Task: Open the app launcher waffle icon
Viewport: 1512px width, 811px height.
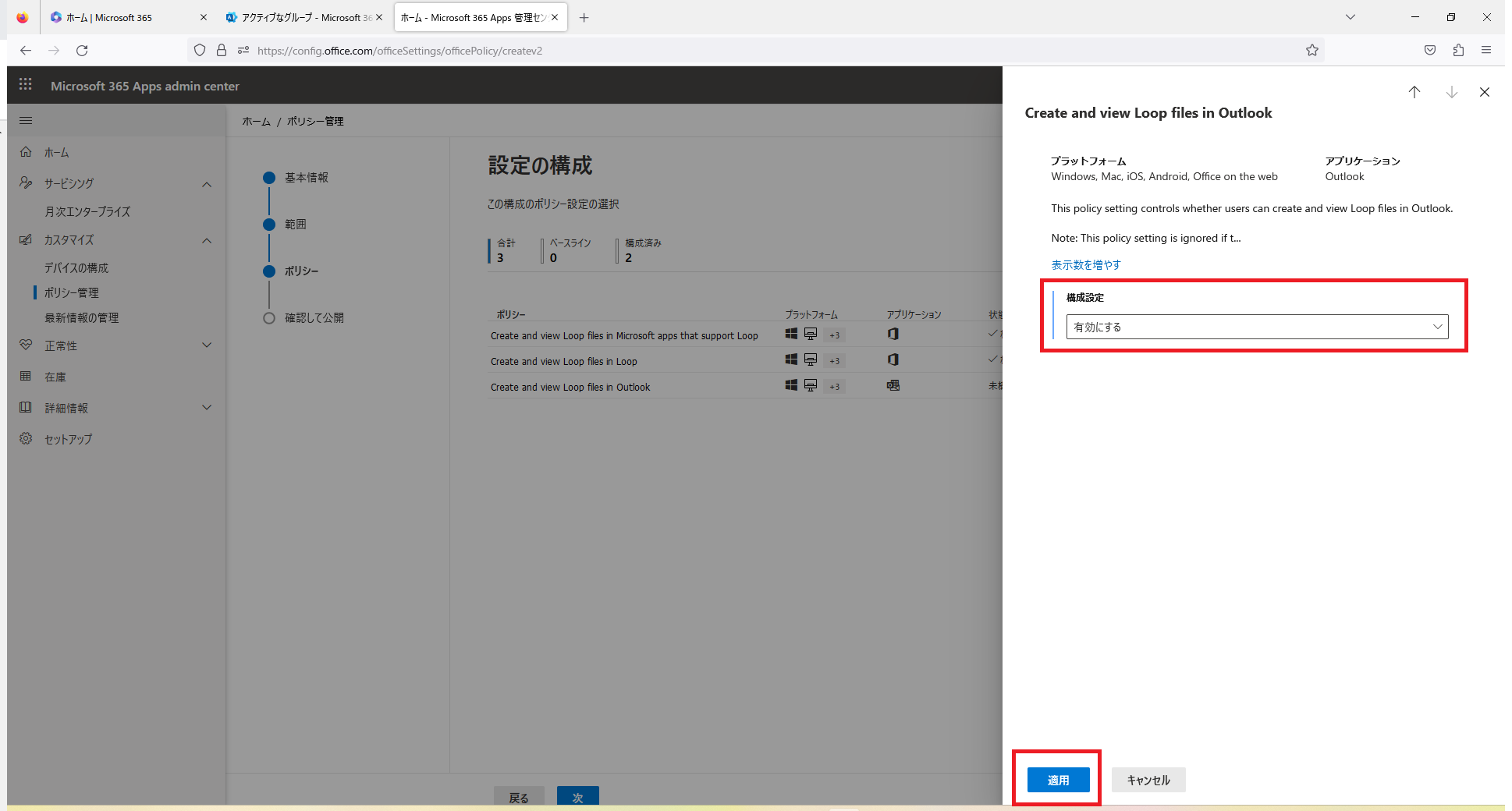Action: point(25,84)
